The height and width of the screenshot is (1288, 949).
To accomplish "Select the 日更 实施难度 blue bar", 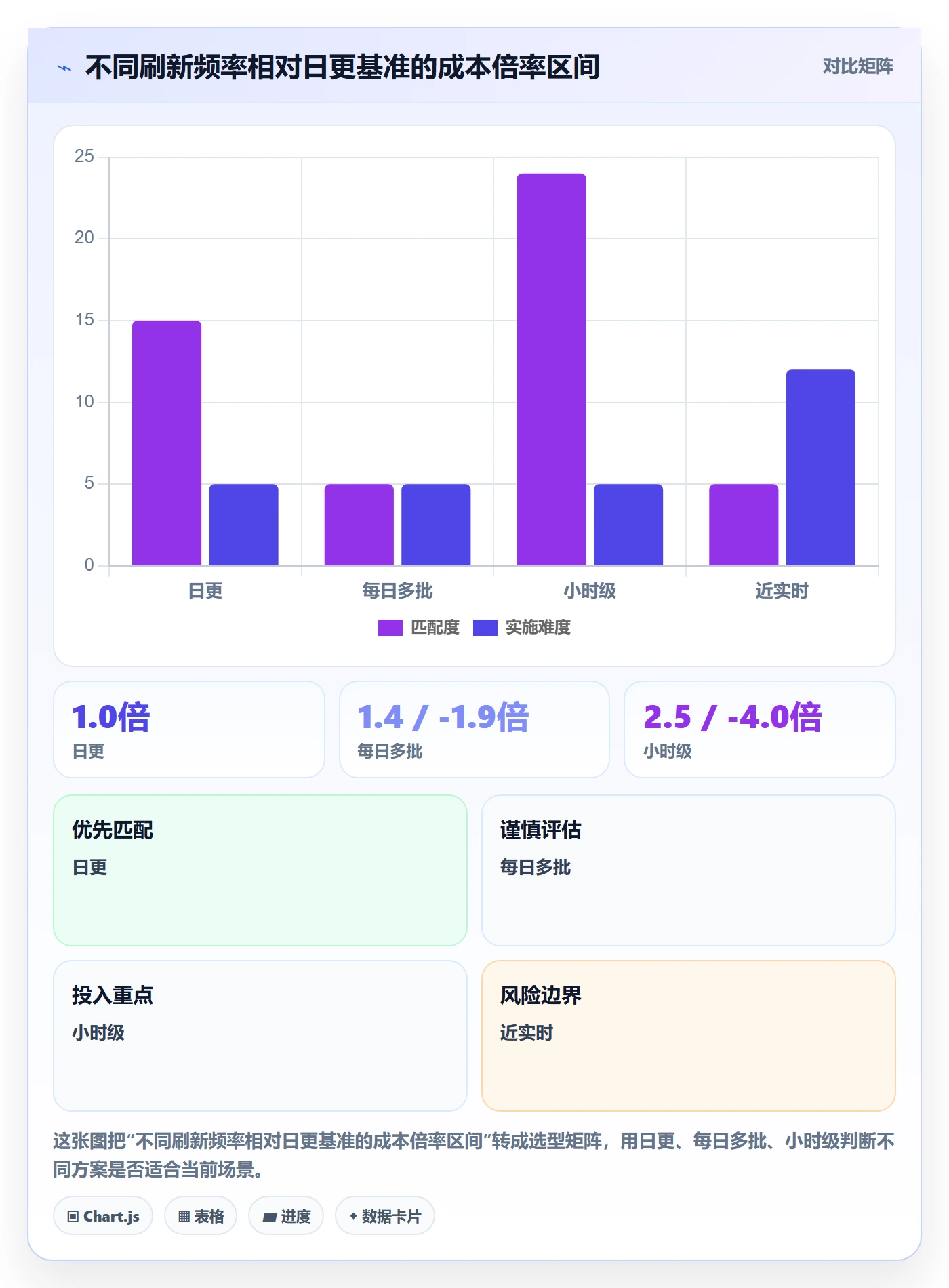I will (x=243, y=525).
